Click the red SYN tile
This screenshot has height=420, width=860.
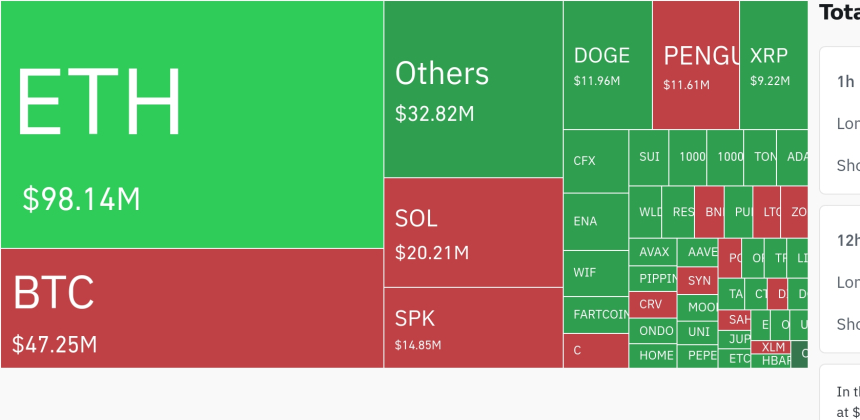point(698,281)
